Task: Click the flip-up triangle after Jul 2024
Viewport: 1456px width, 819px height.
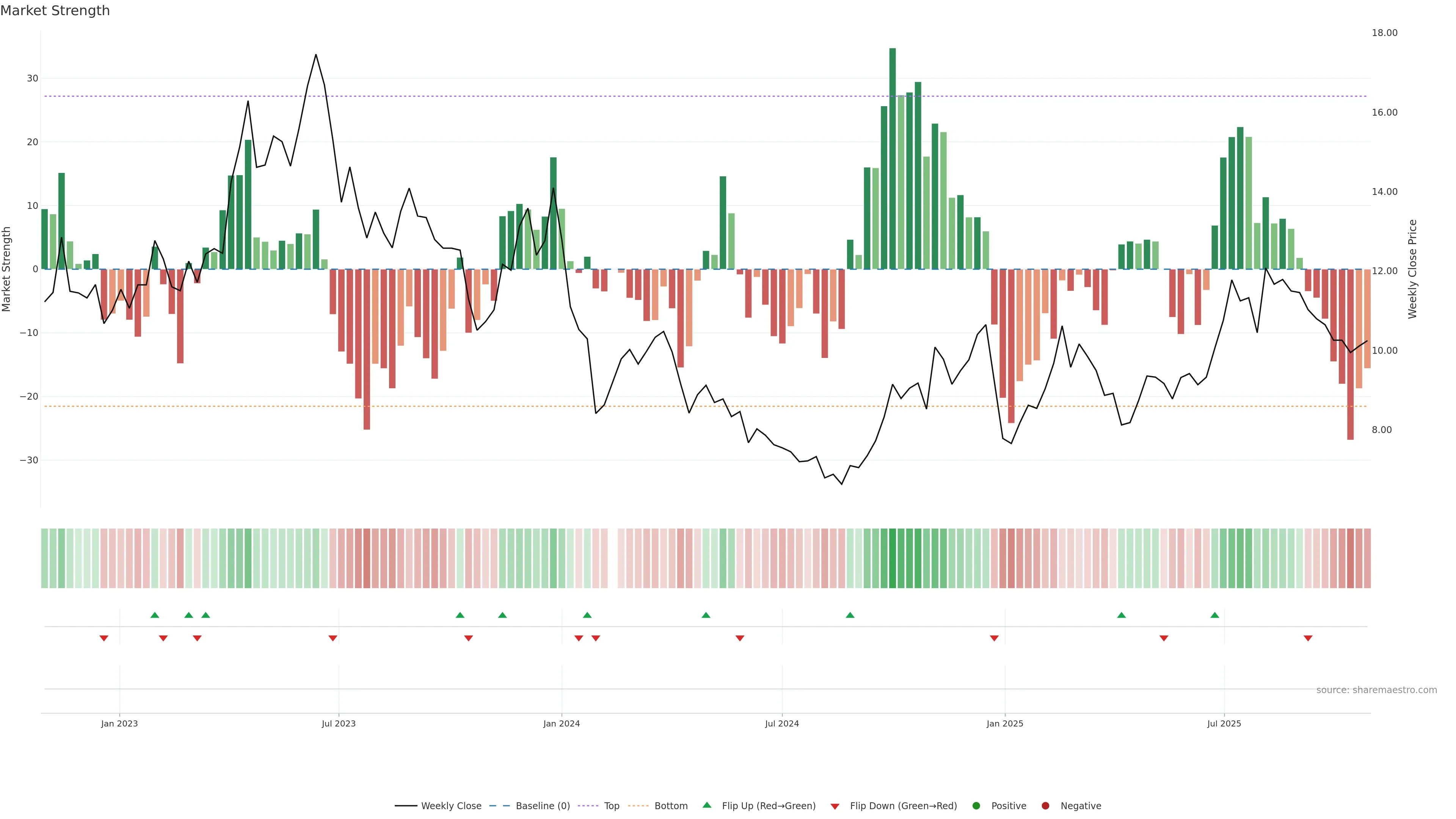Action: tap(850, 615)
